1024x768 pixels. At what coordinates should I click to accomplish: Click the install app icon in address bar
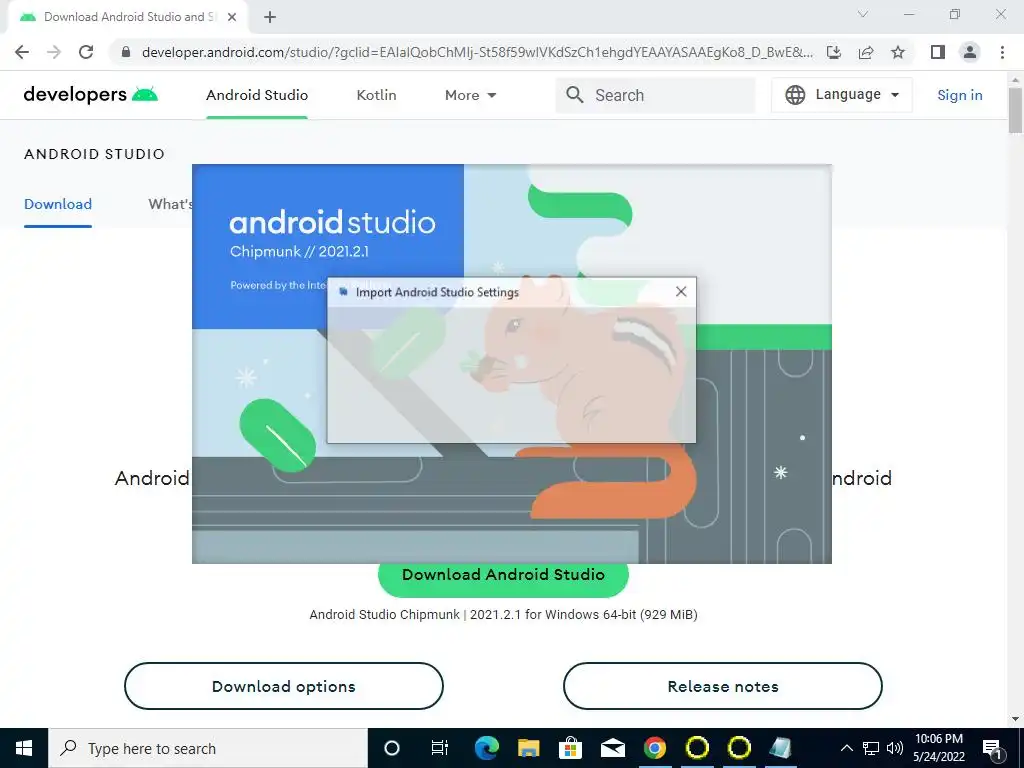click(x=834, y=52)
